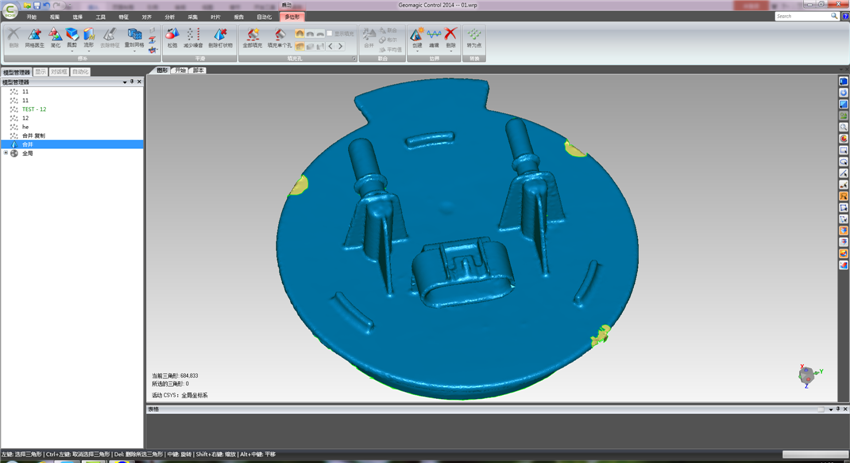Select the 填充单个孔 (Fill Single Hole) tool
Screen dimensions: 850x463
click(x=279, y=37)
